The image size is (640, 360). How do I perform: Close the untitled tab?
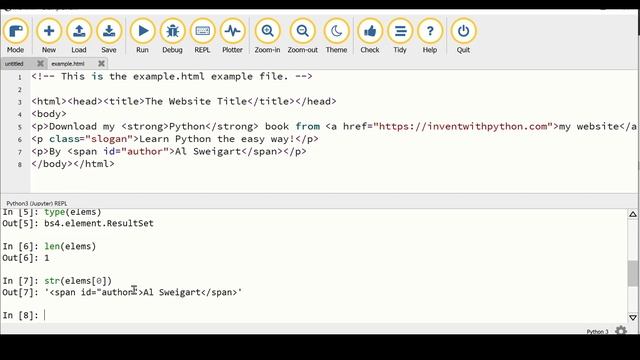(40, 63)
